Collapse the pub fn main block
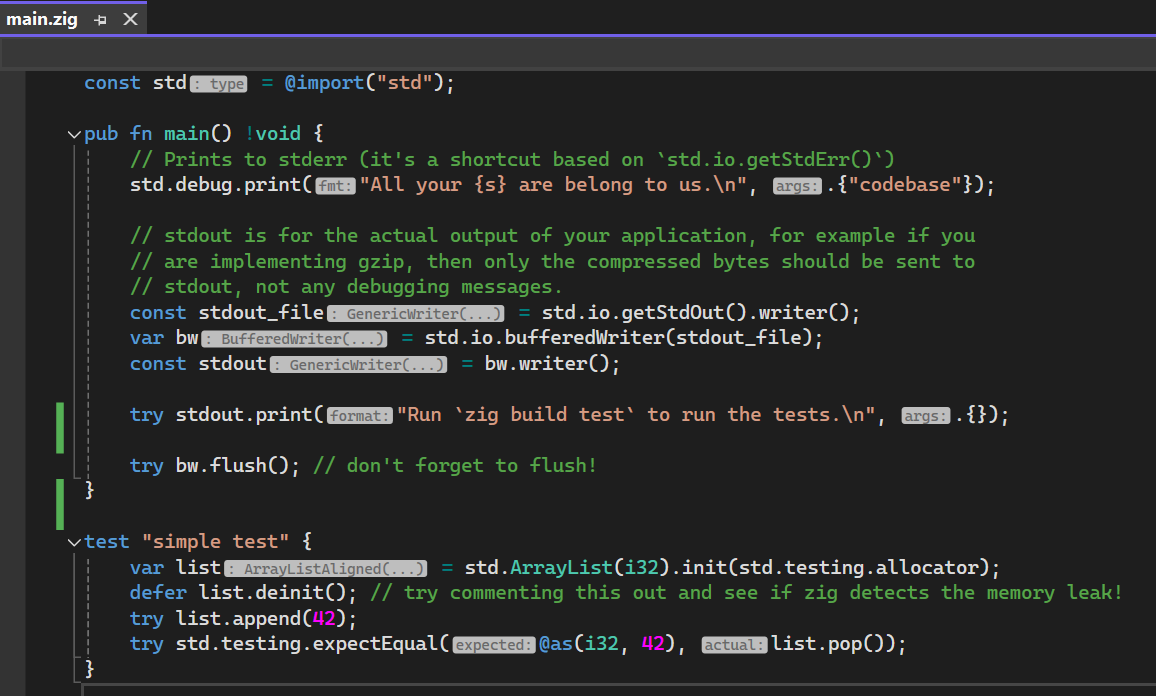This screenshot has height=696, width=1156. coord(73,134)
